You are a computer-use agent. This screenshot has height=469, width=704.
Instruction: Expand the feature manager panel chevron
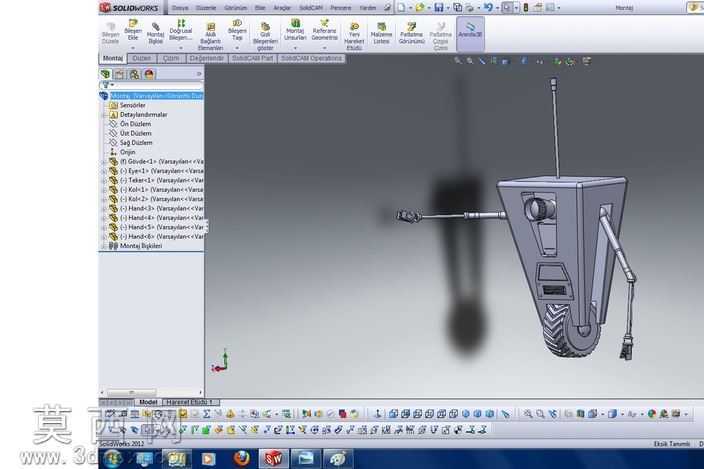point(199,74)
